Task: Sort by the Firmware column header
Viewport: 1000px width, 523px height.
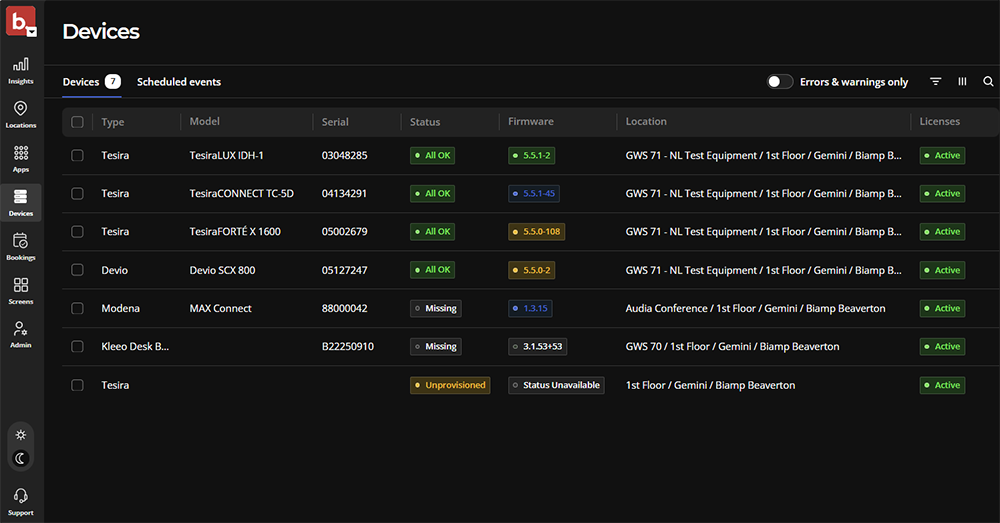Action: [x=531, y=121]
